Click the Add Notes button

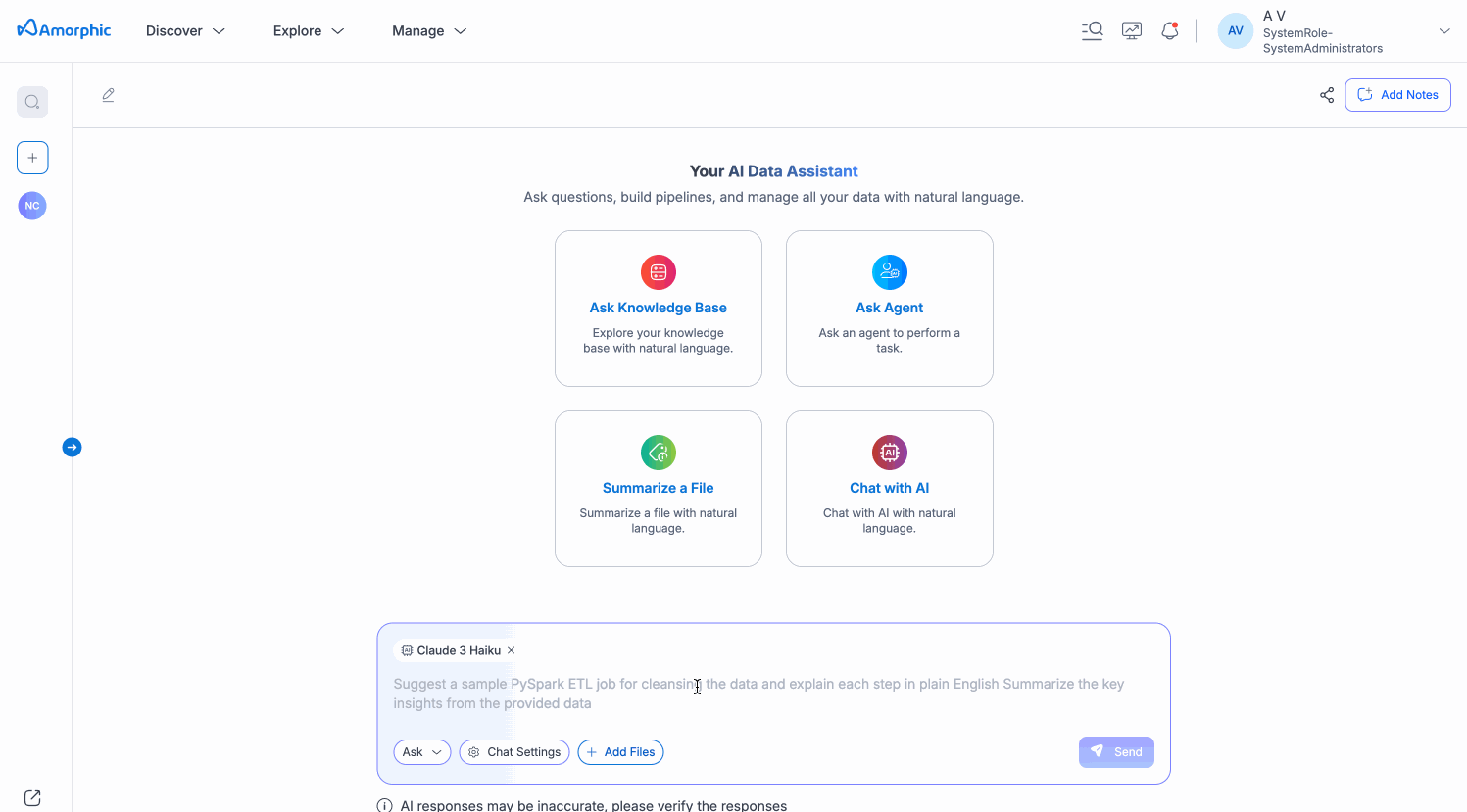1397,95
